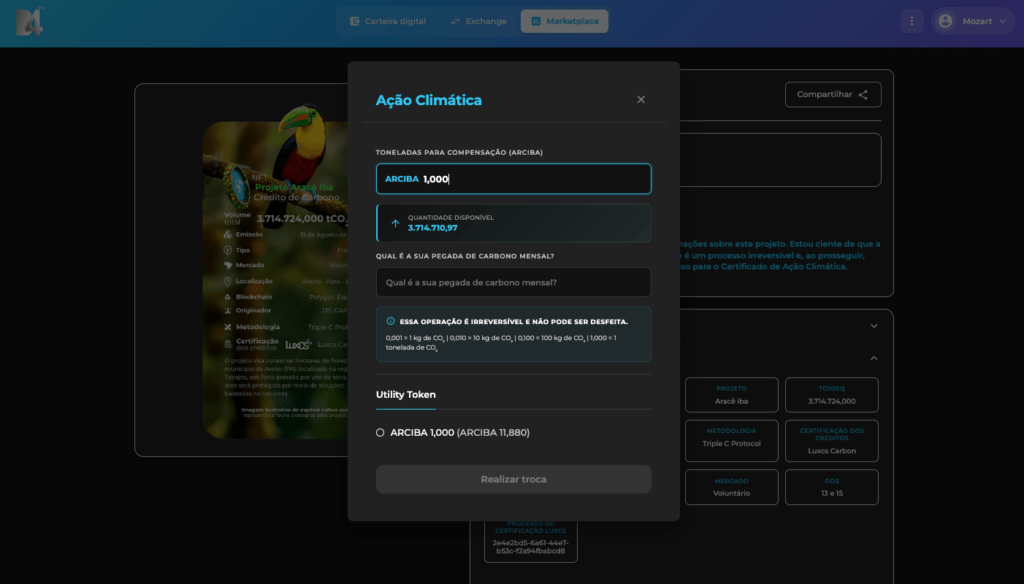Open the Mozart user account dropdown
Viewport: 1024px width, 584px height.
[x=972, y=21]
